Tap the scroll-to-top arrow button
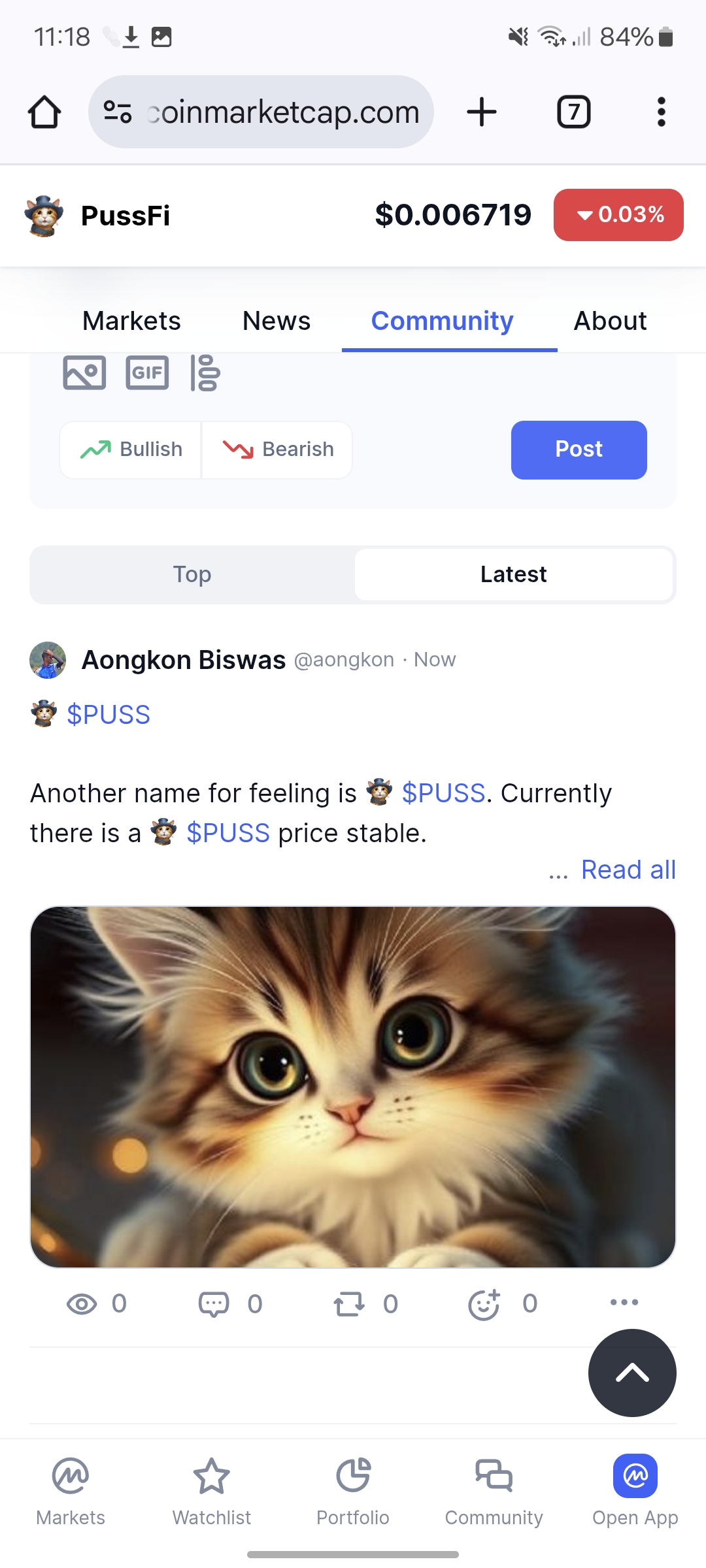The image size is (706, 1568). click(x=632, y=1373)
